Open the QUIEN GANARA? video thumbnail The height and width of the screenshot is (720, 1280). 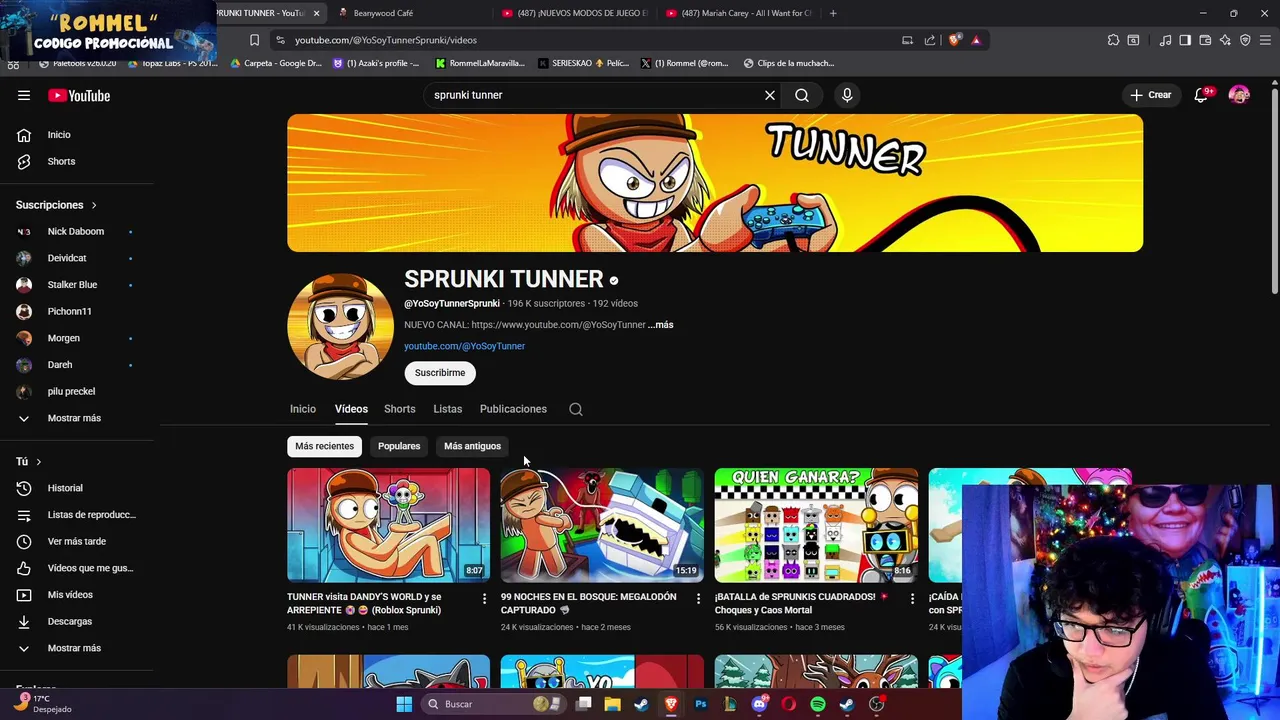point(816,525)
